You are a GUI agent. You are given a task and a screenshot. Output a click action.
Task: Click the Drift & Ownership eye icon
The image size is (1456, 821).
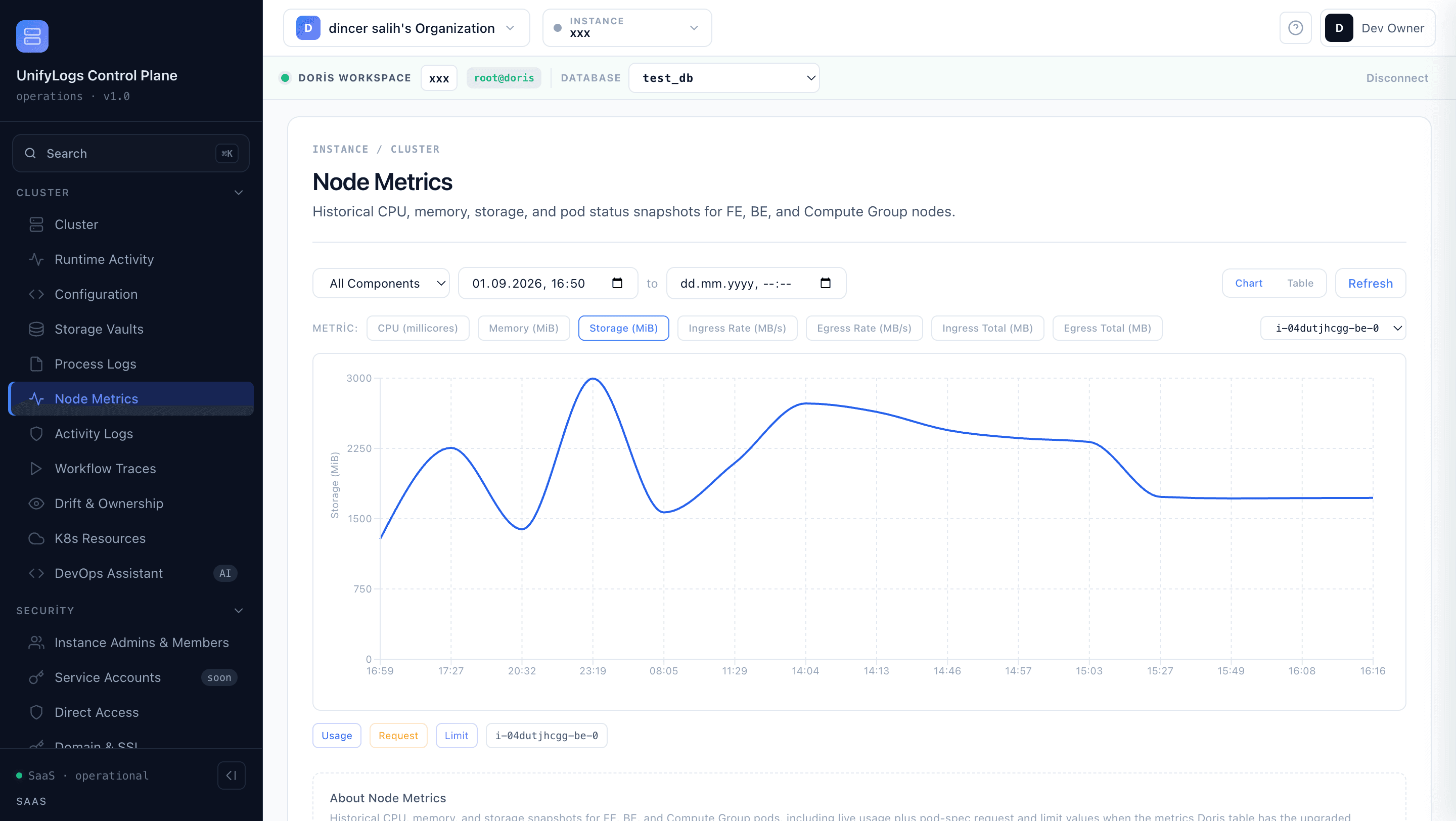click(36, 504)
